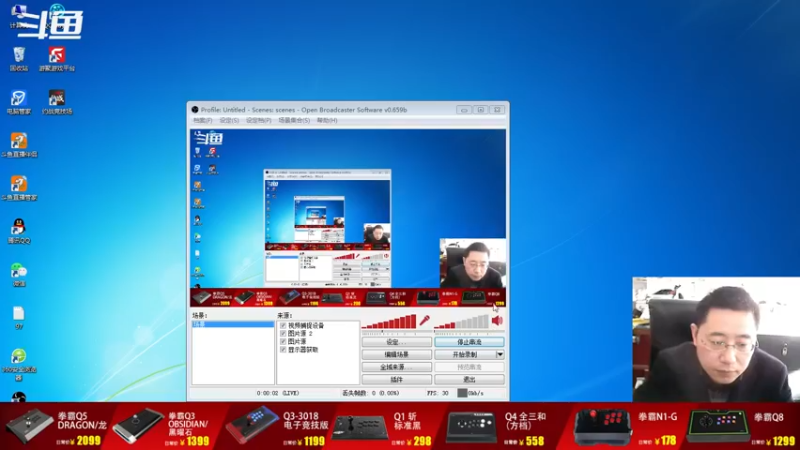Stop streaming with the 停止串流 button
This screenshot has height=450, width=800.
click(x=469, y=342)
